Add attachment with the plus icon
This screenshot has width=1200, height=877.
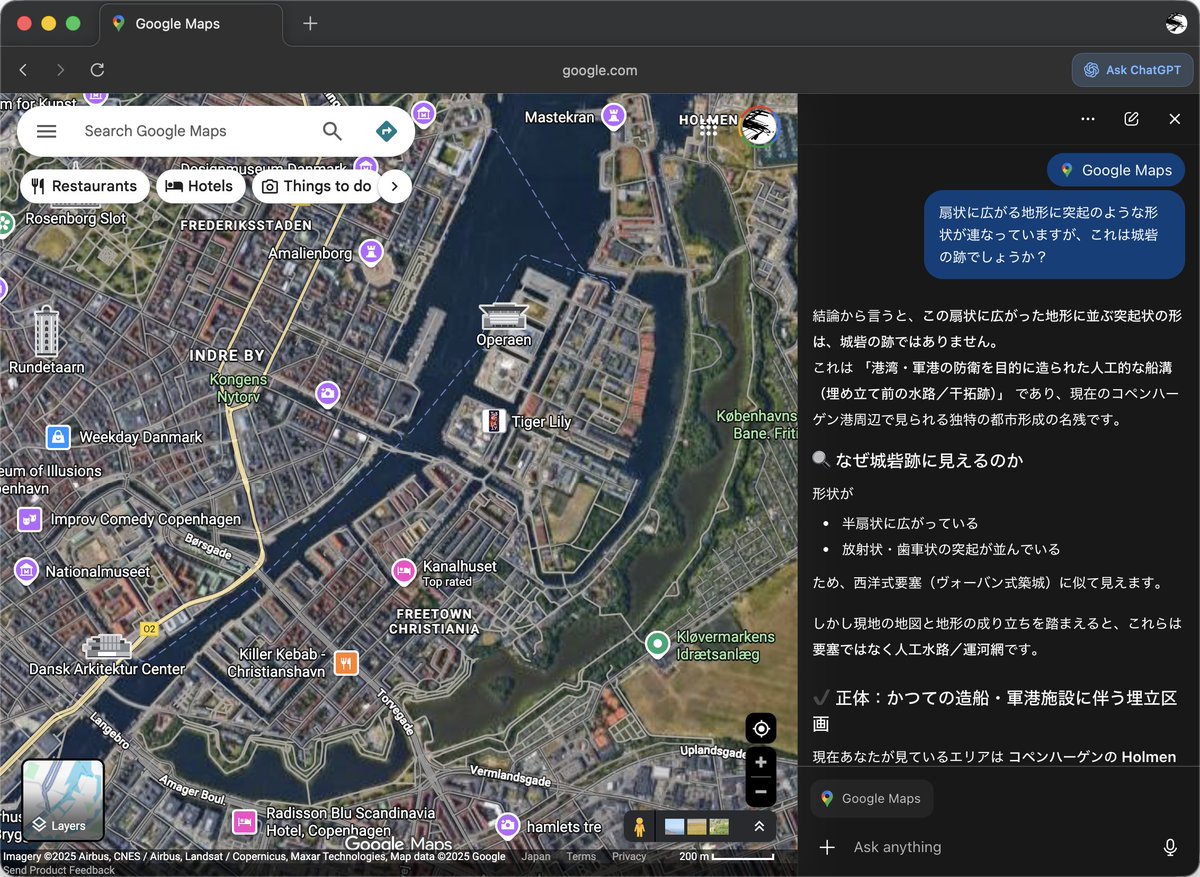pos(827,847)
